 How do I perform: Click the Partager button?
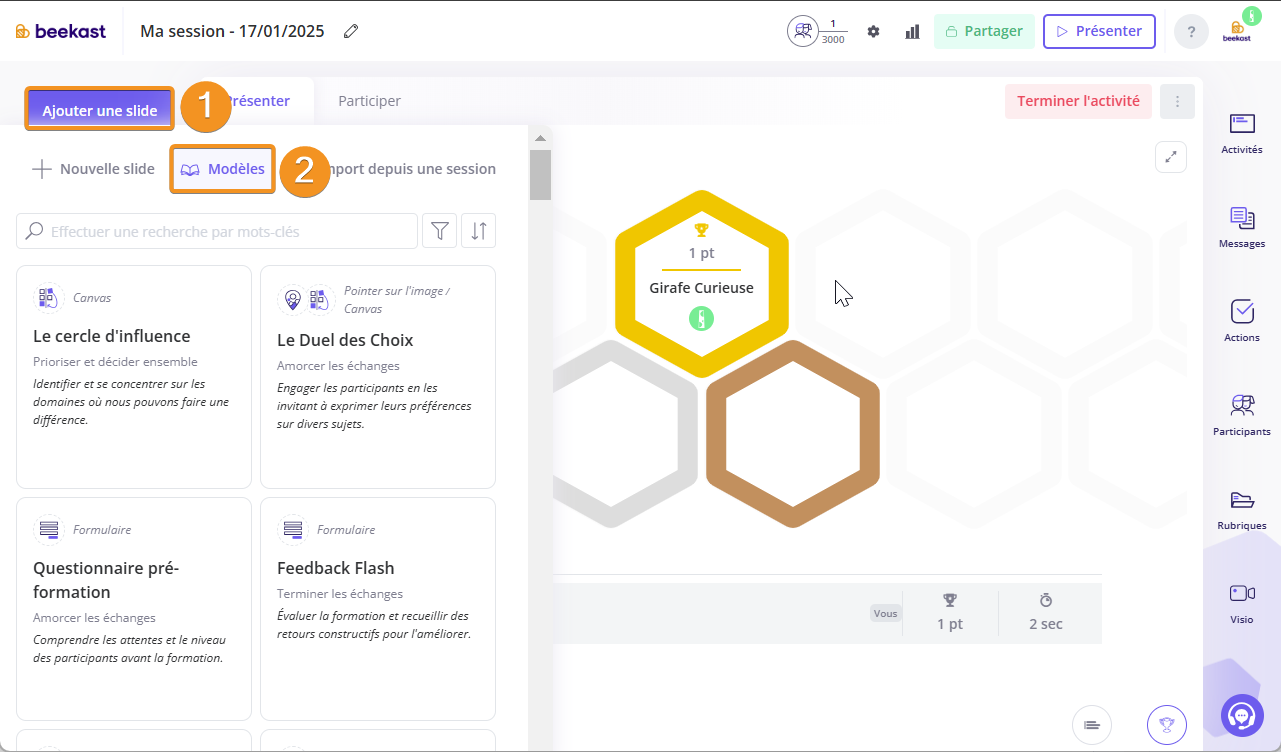pyautogui.click(x=984, y=31)
